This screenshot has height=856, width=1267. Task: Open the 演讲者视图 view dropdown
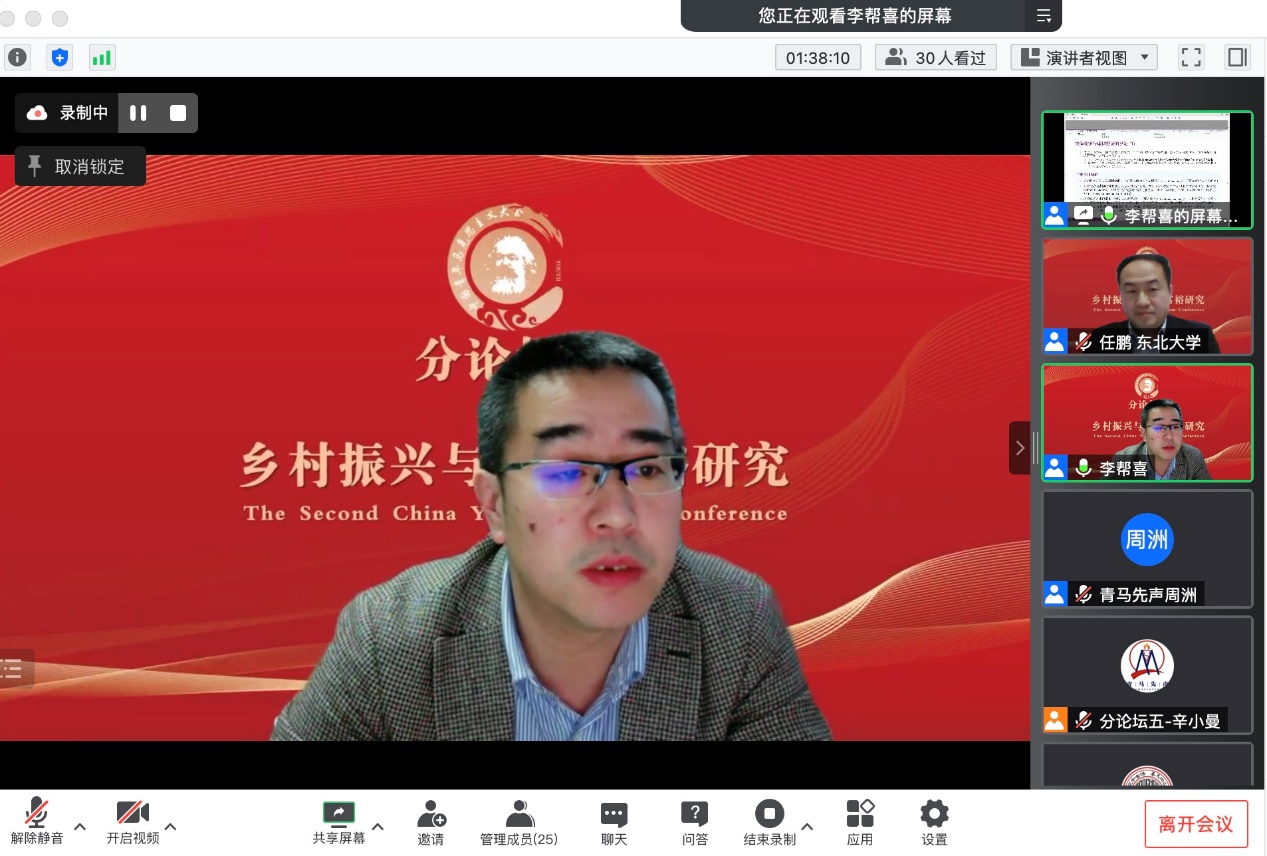pyautogui.click(x=1084, y=57)
